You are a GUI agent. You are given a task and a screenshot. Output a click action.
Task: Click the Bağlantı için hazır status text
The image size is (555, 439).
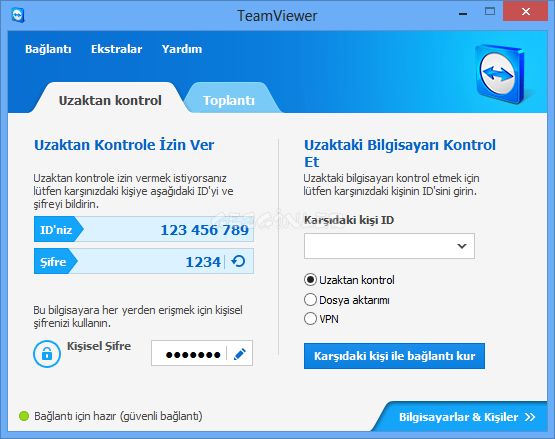(118, 416)
